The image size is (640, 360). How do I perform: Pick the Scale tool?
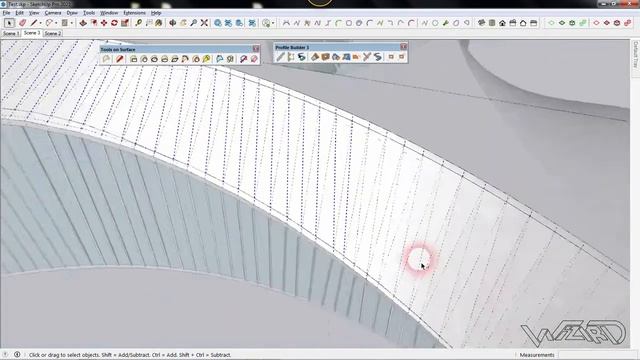[x=125, y=23]
